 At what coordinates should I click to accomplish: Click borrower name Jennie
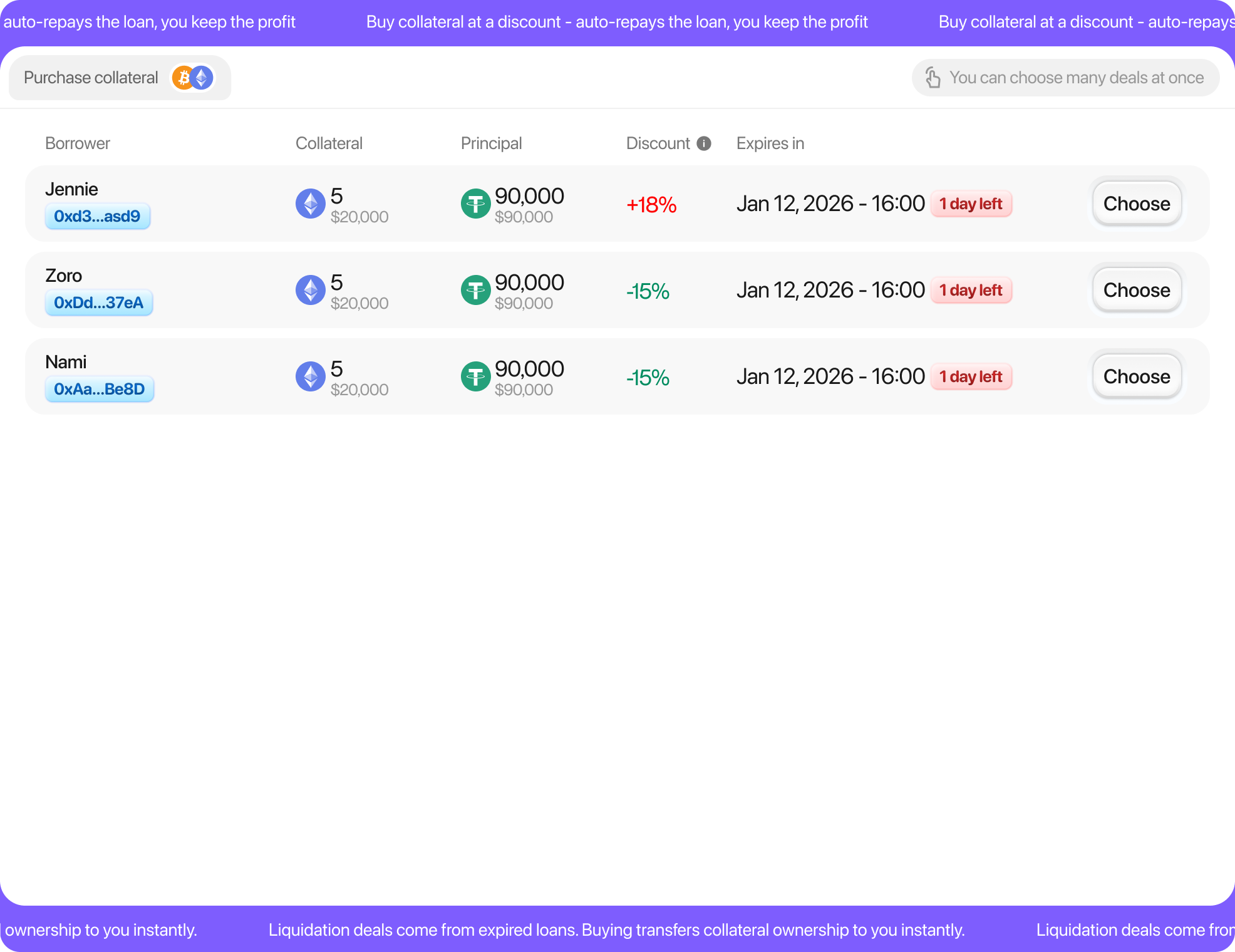(71, 189)
